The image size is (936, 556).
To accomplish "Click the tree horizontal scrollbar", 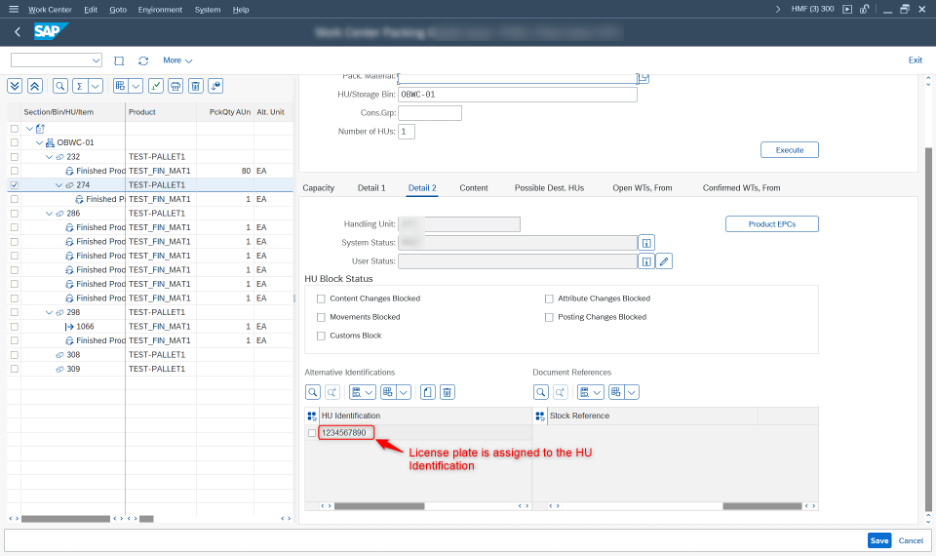I will click(x=66, y=519).
